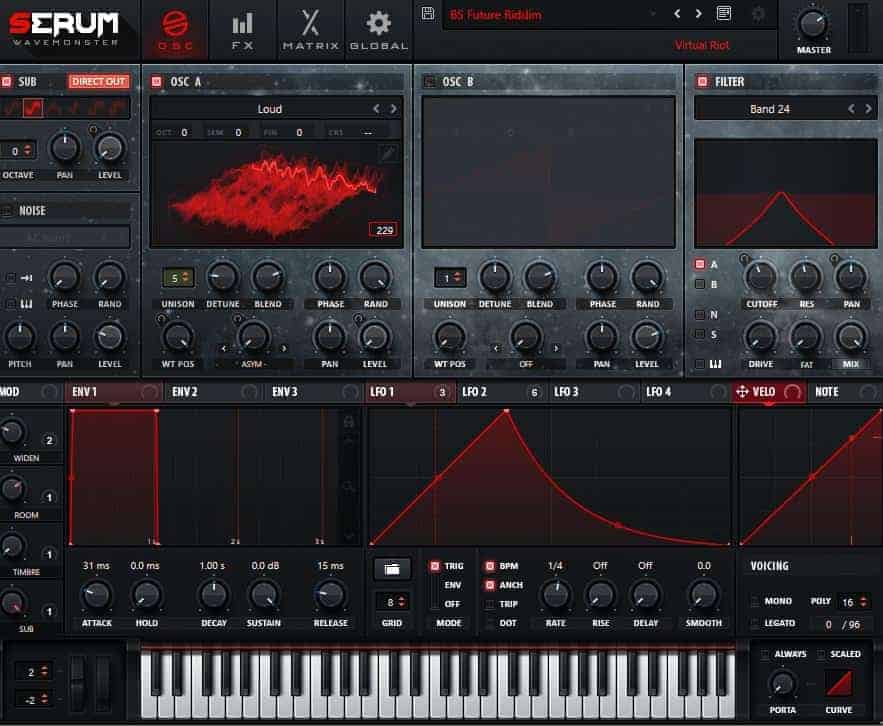
Task: Select next filter type arrow
Action: pos(868,109)
